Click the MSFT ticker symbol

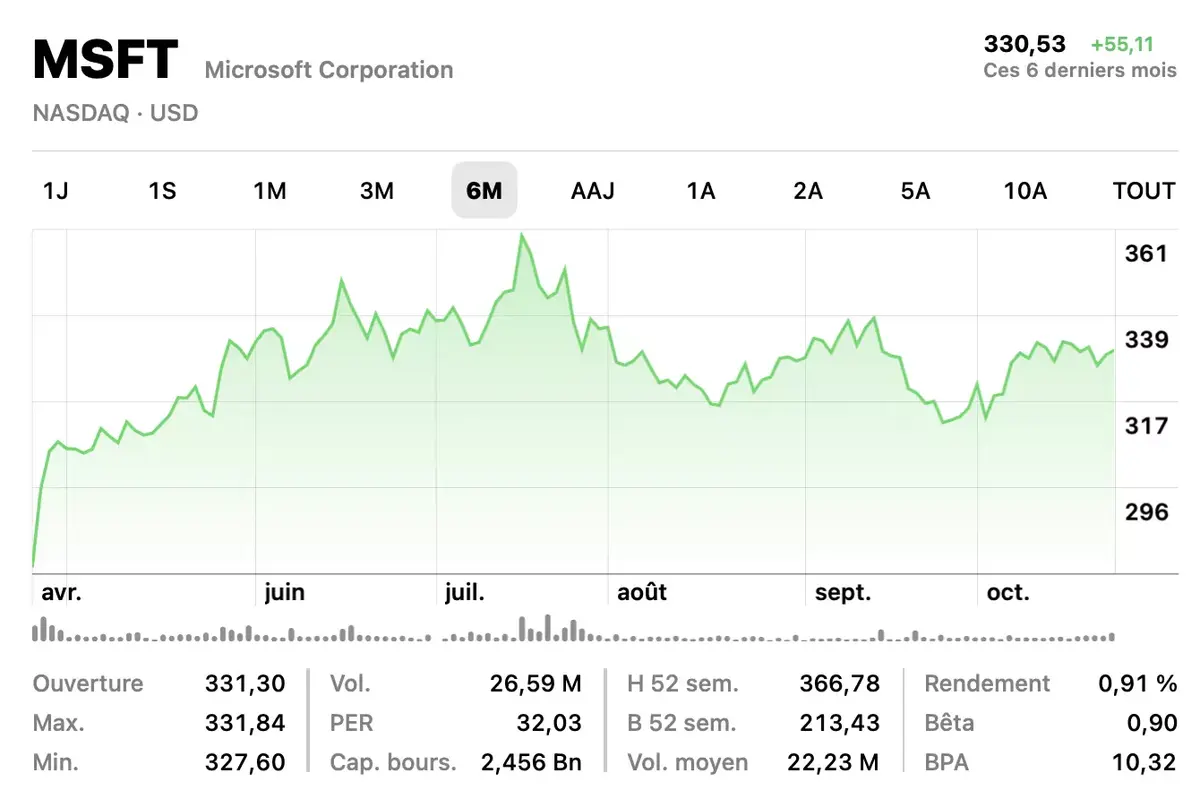coord(103,58)
